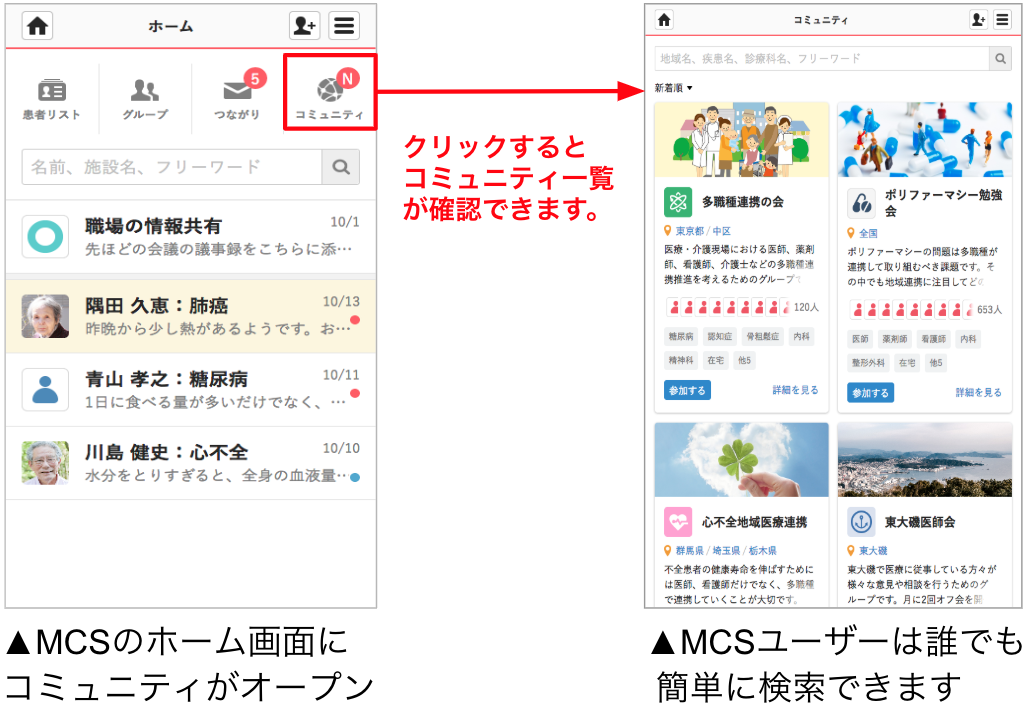Open the つながり tab with badge 5
The image size is (1024, 714).
click(x=237, y=99)
